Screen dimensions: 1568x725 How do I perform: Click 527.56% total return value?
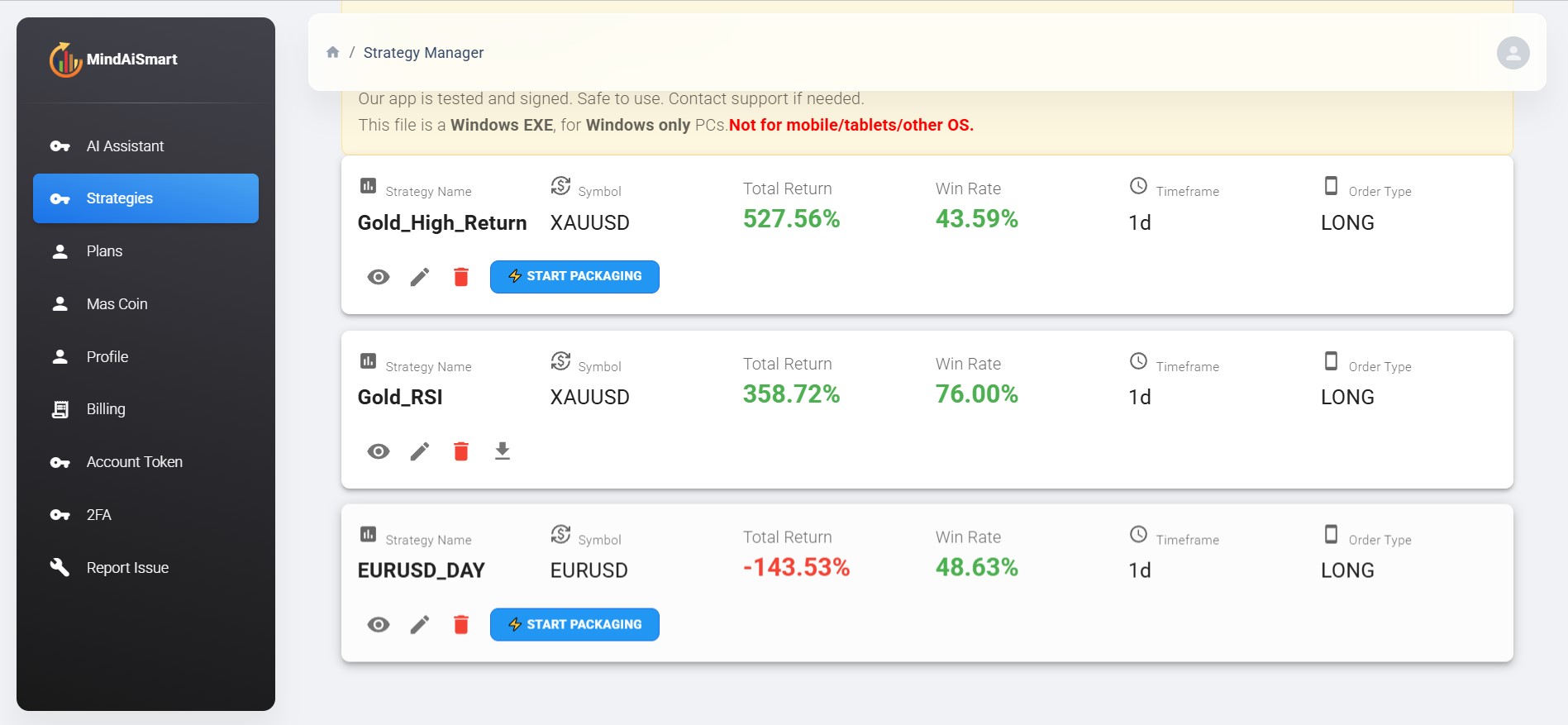(x=791, y=219)
